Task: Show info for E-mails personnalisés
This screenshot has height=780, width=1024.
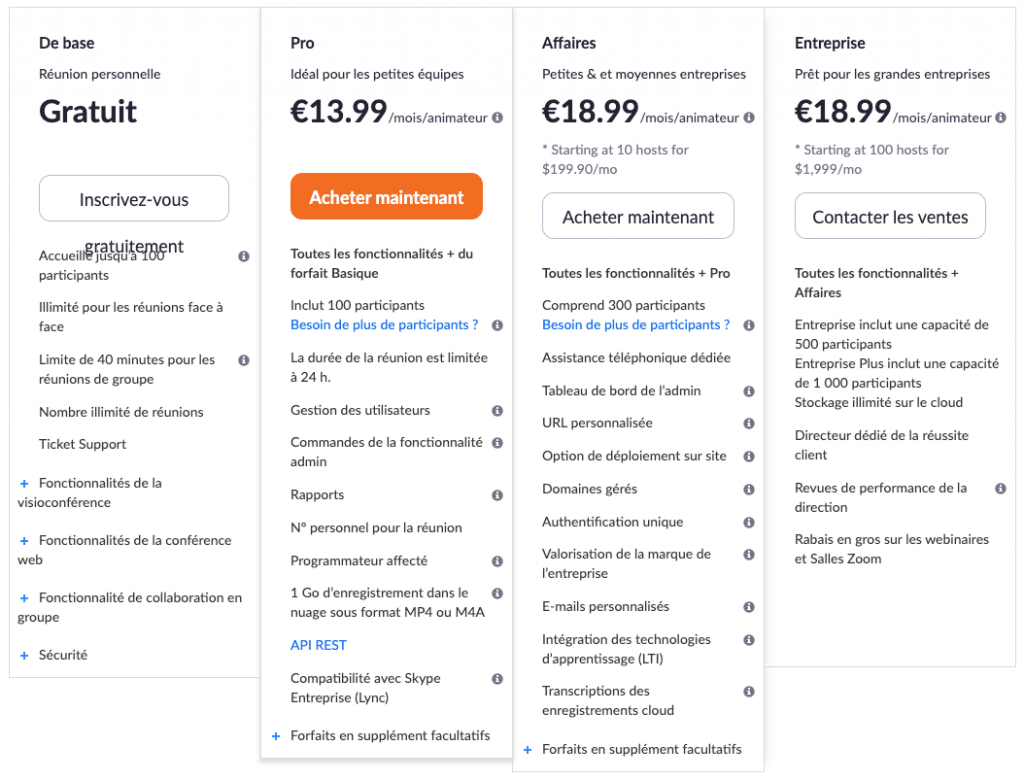Action: tap(749, 607)
